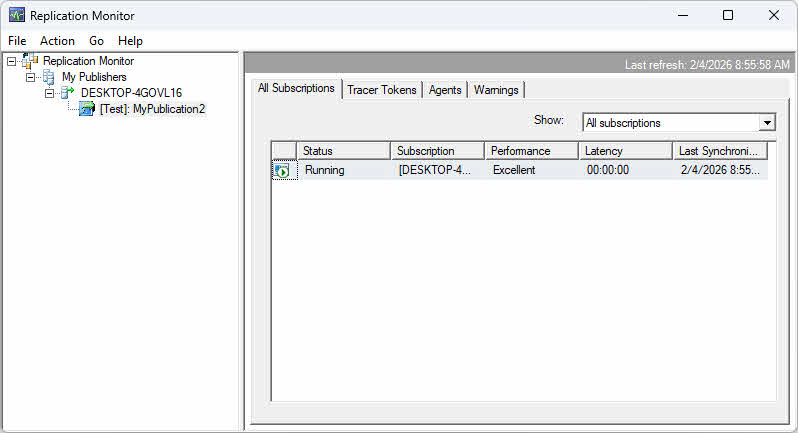Switch to the Agents tab
The height and width of the screenshot is (433, 798).
[445, 90]
